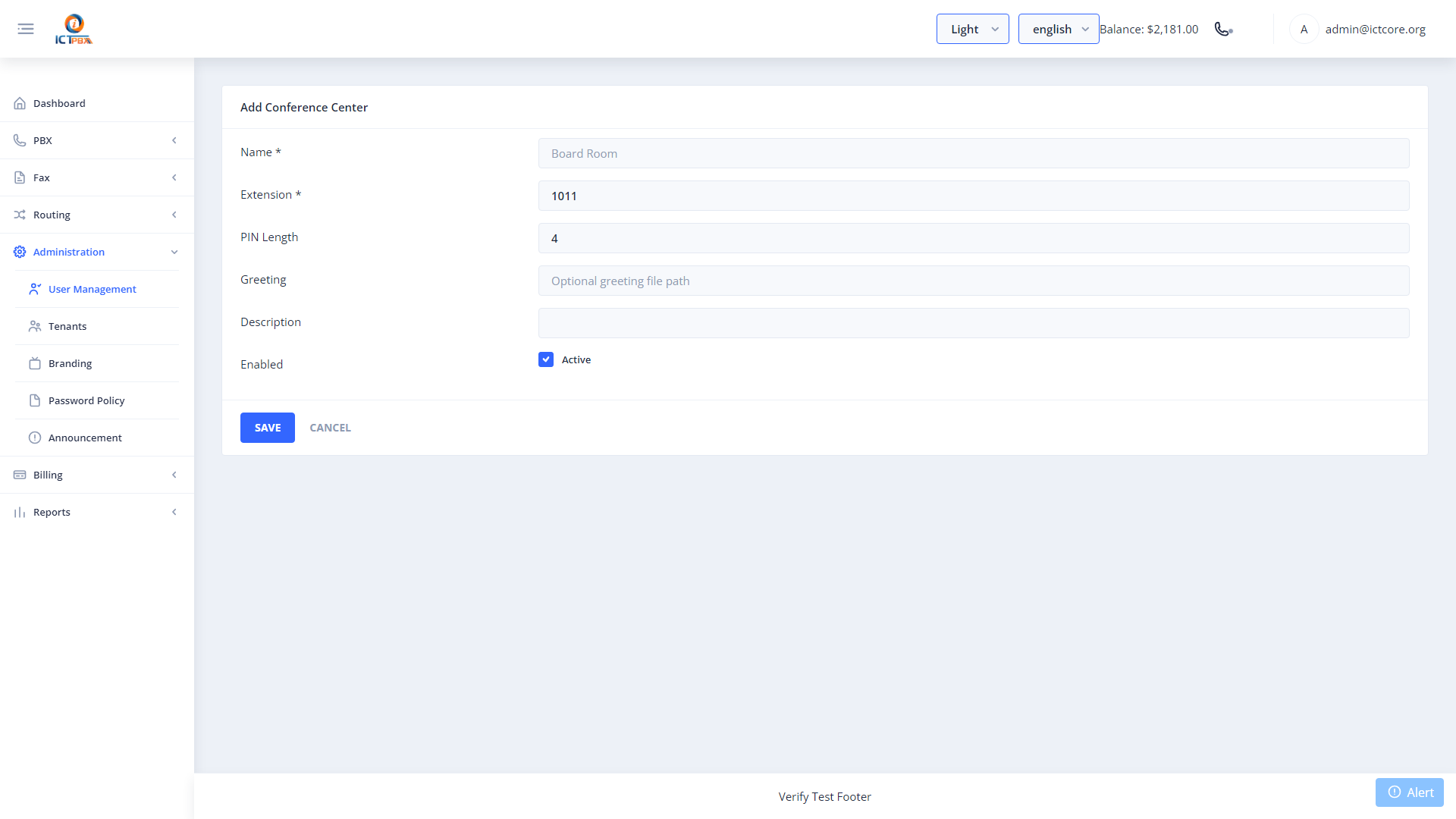Click the User Management person icon
This screenshot has width=1456, height=819.
(x=35, y=289)
